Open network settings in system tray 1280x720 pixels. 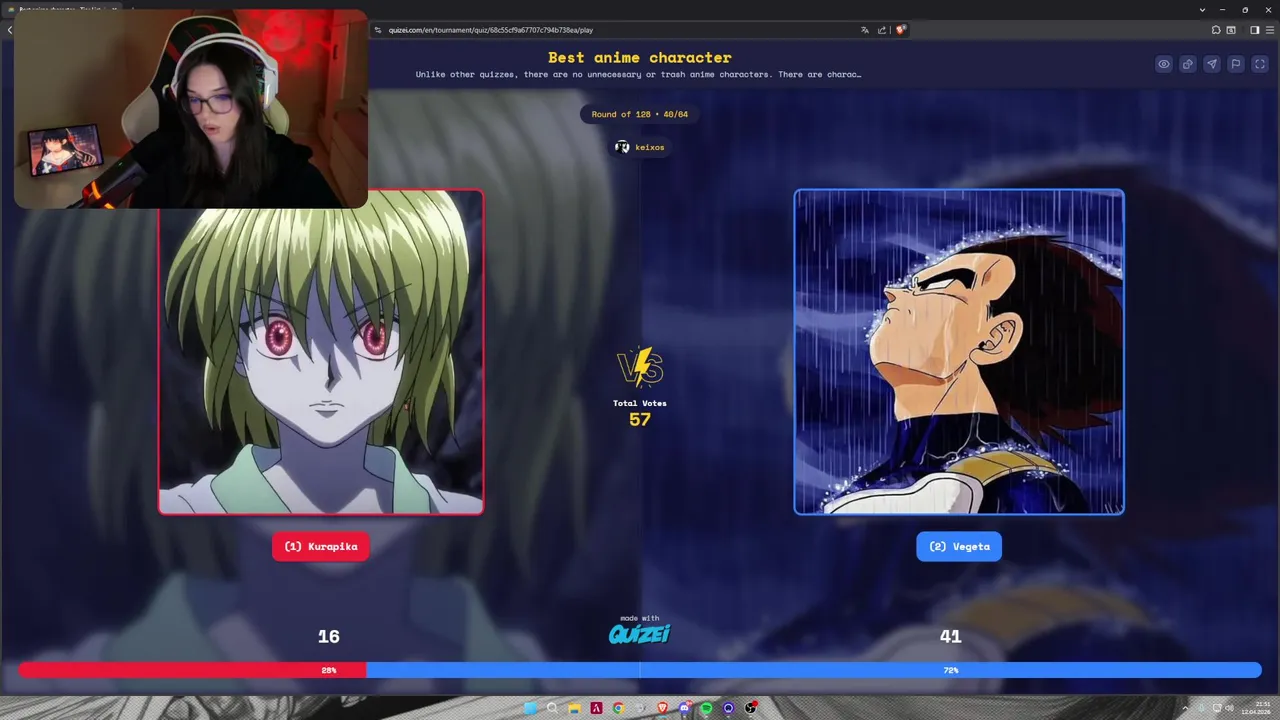(1217, 708)
